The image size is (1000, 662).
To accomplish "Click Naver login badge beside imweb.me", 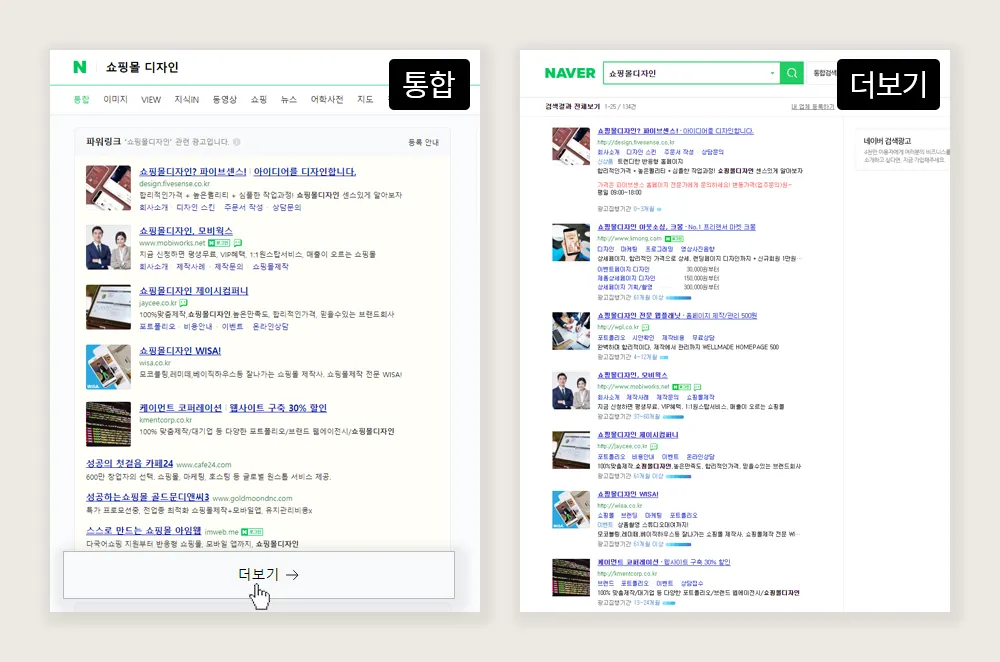I will (252, 532).
